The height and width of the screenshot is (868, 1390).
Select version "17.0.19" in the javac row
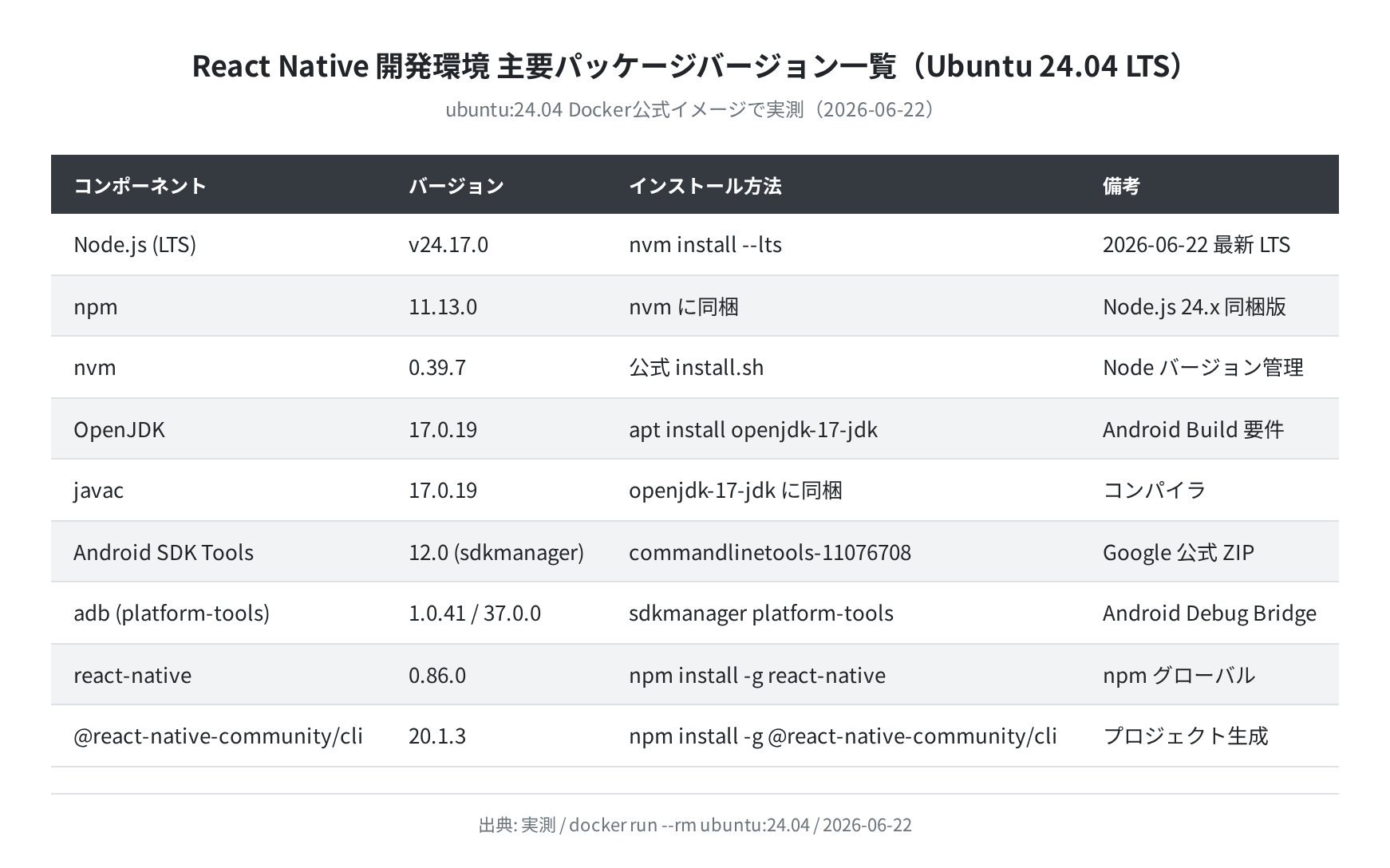pyautogui.click(x=443, y=491)
